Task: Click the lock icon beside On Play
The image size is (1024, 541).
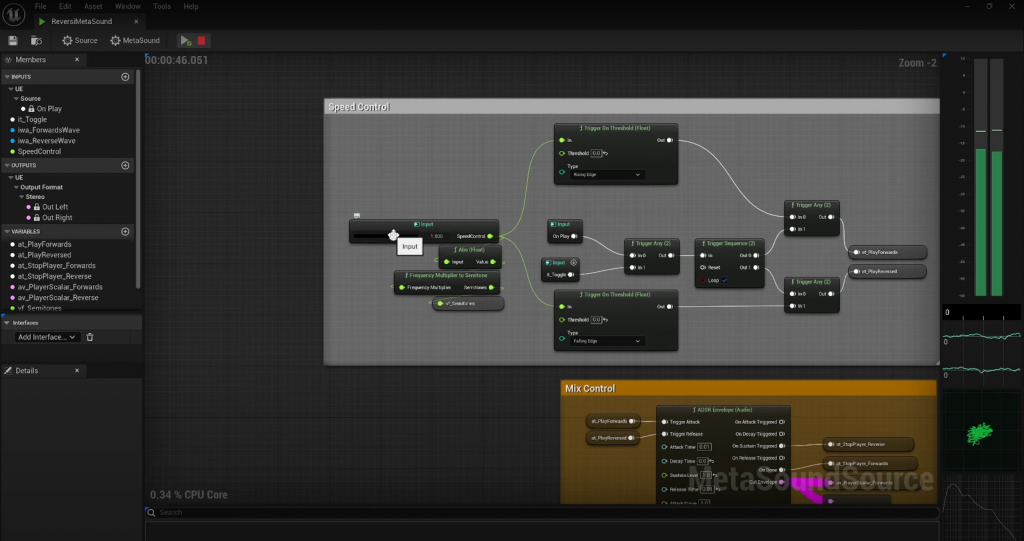Action: [31, 109]
